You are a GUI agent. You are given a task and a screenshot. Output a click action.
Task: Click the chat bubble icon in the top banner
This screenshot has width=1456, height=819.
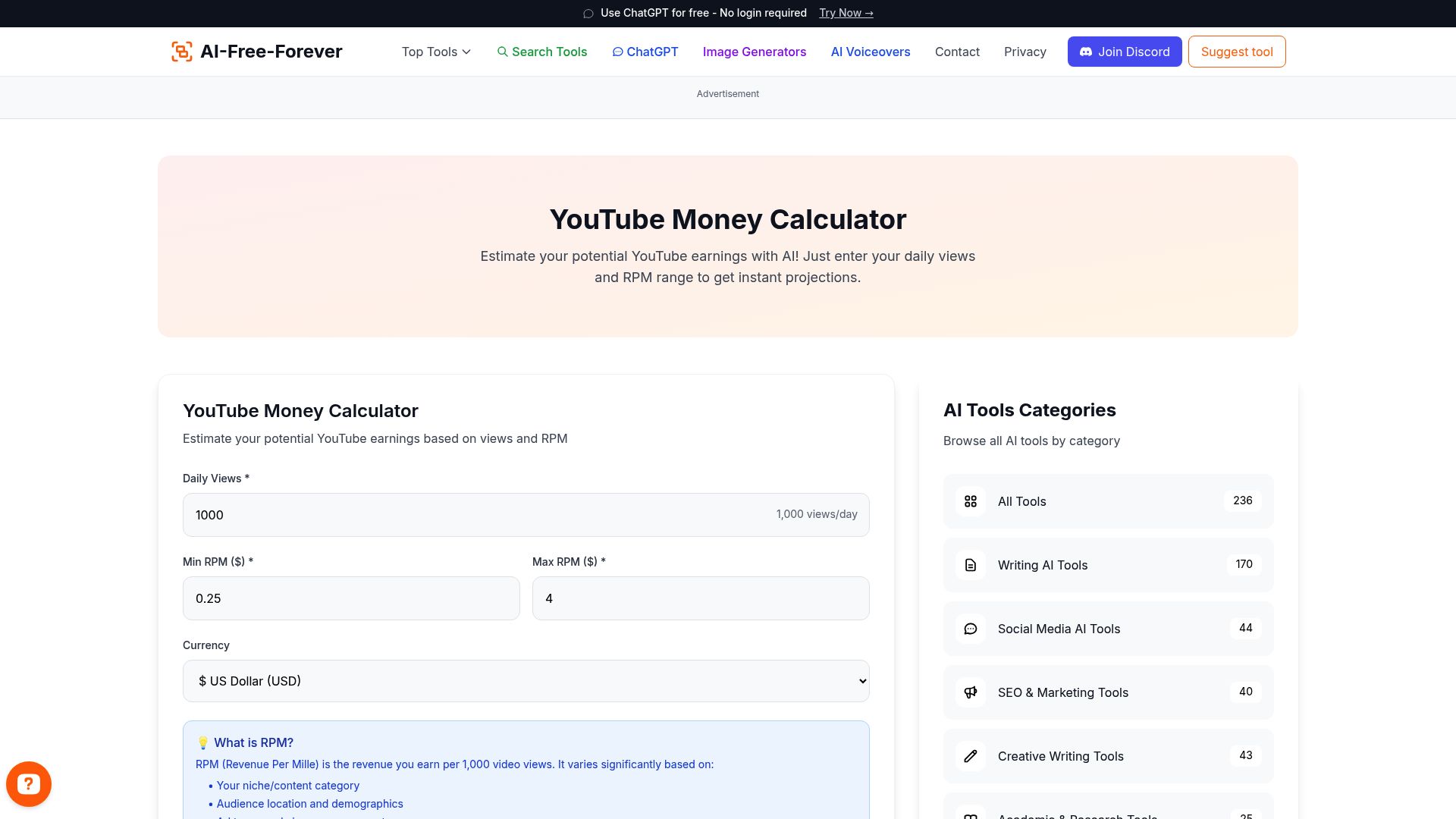[x=588, y=13]
